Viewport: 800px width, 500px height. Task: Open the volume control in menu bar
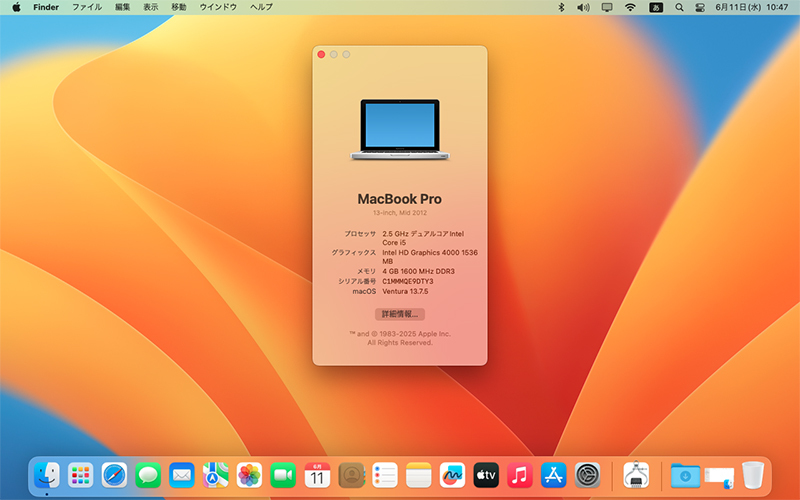click(x=583, y=7)
